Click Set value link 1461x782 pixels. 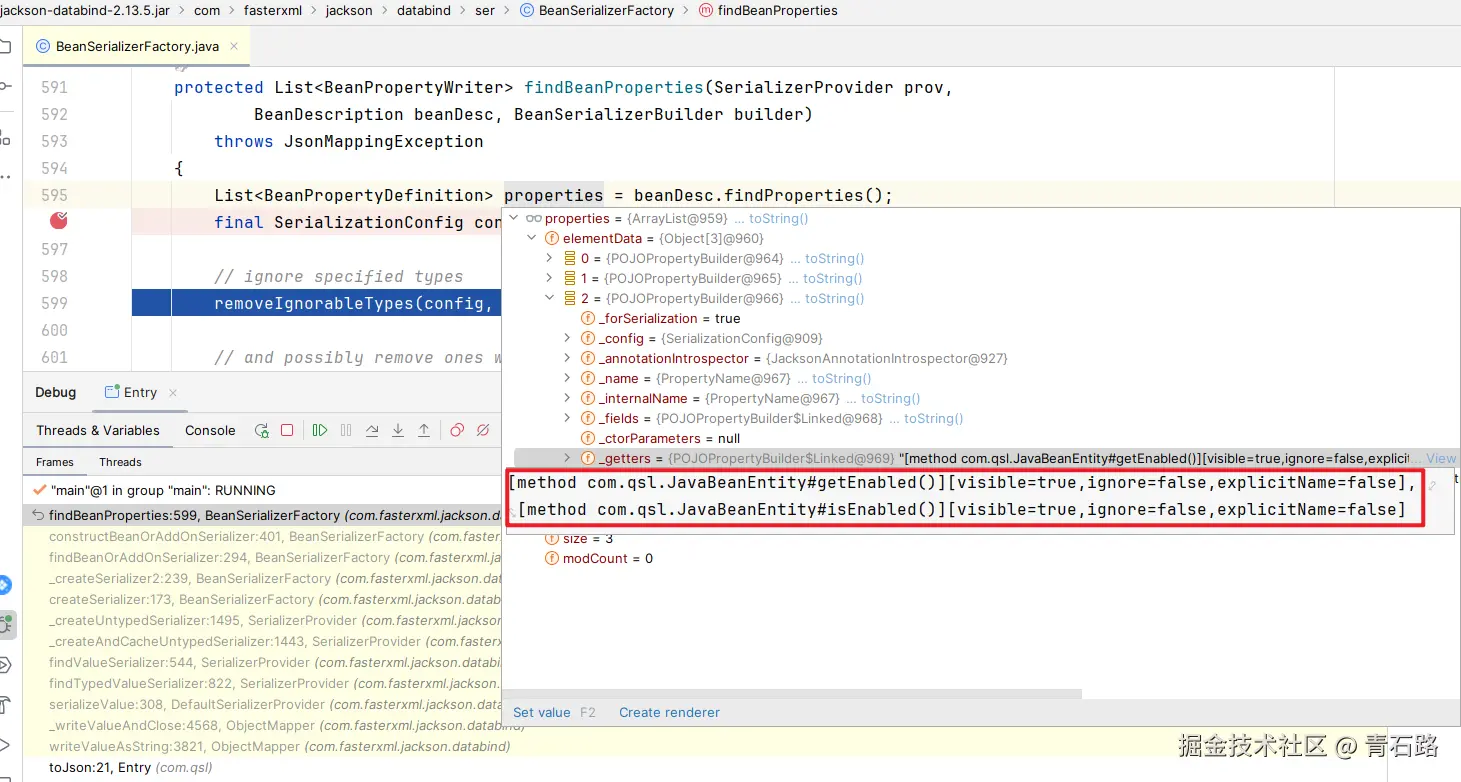(541, 712)
